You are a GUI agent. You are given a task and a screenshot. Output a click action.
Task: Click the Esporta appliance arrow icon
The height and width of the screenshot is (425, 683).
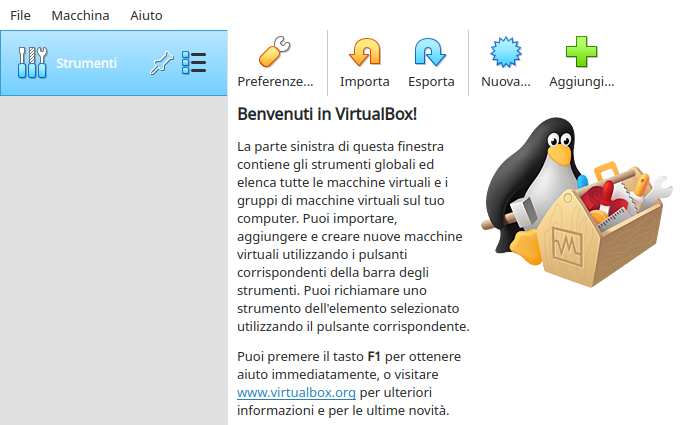pos(430,52)
